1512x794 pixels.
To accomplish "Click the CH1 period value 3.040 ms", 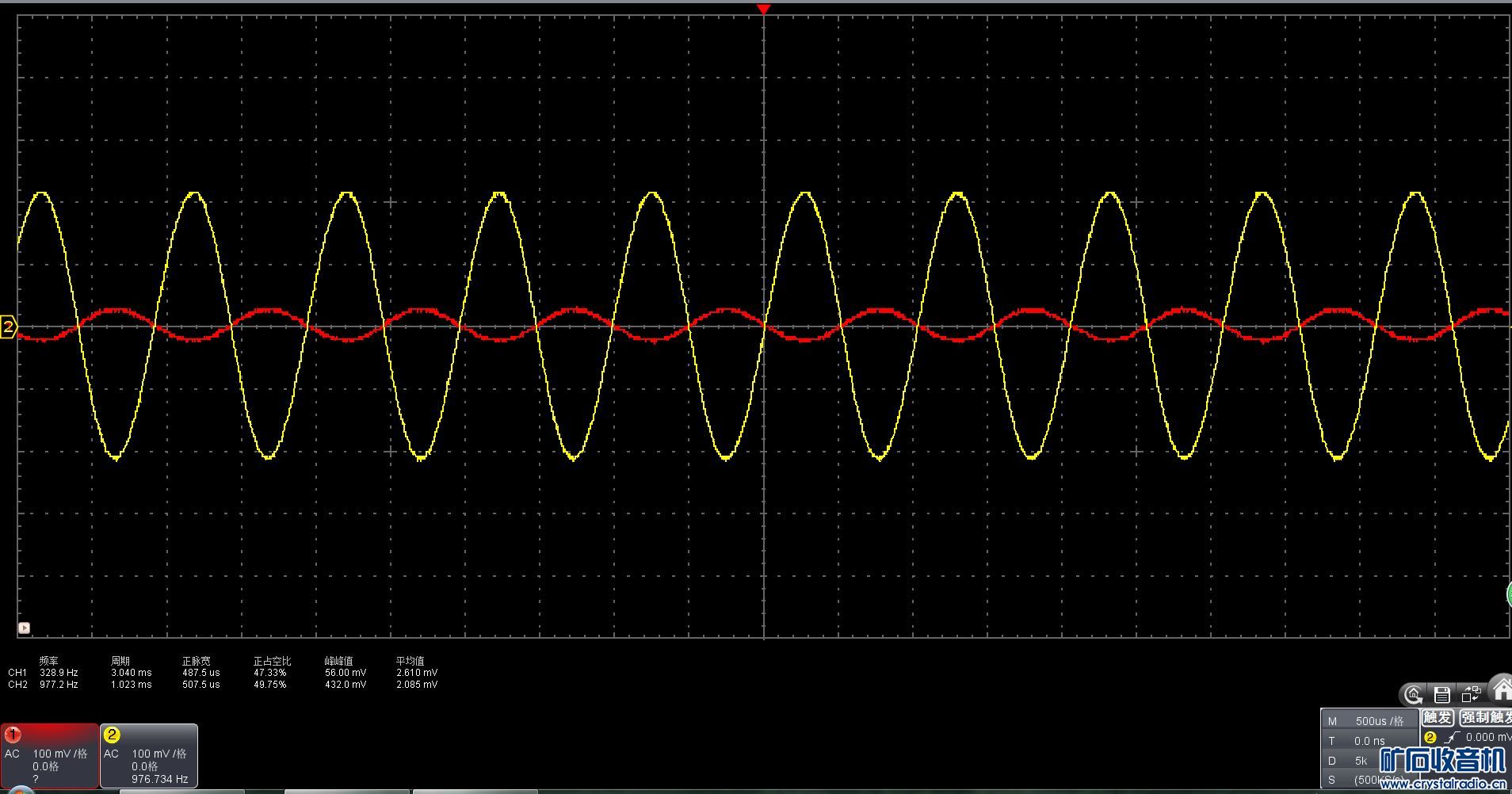I will (x=131, y=673).
